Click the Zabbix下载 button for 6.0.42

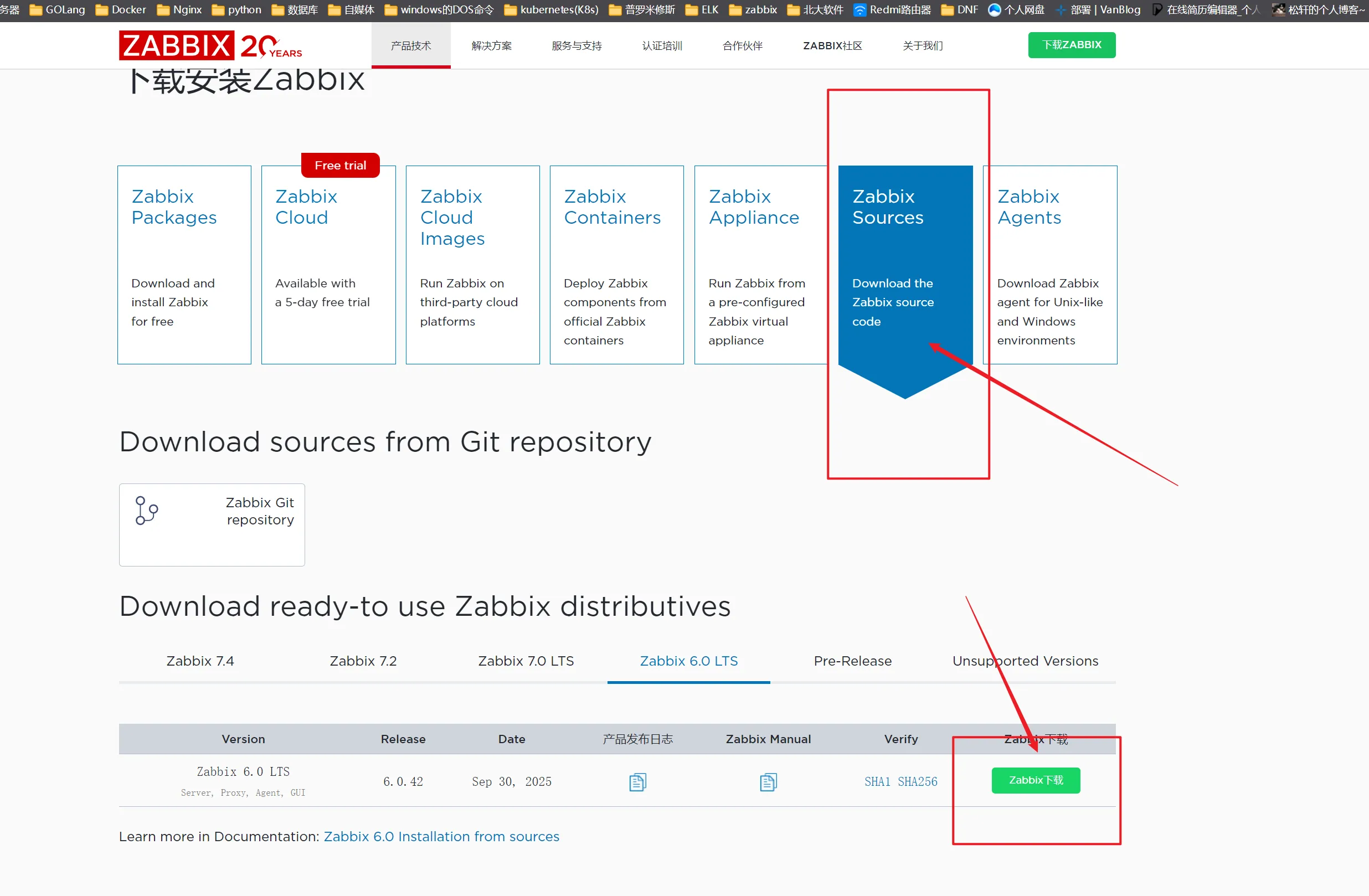[1036, 780]
